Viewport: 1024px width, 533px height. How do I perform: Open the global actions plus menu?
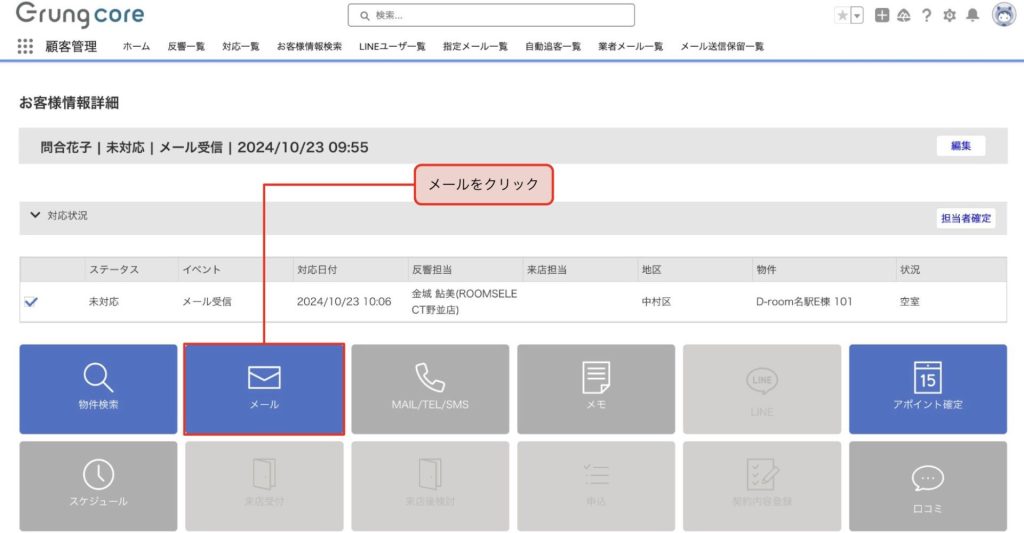pyautogui.click(x=882, y=15)
